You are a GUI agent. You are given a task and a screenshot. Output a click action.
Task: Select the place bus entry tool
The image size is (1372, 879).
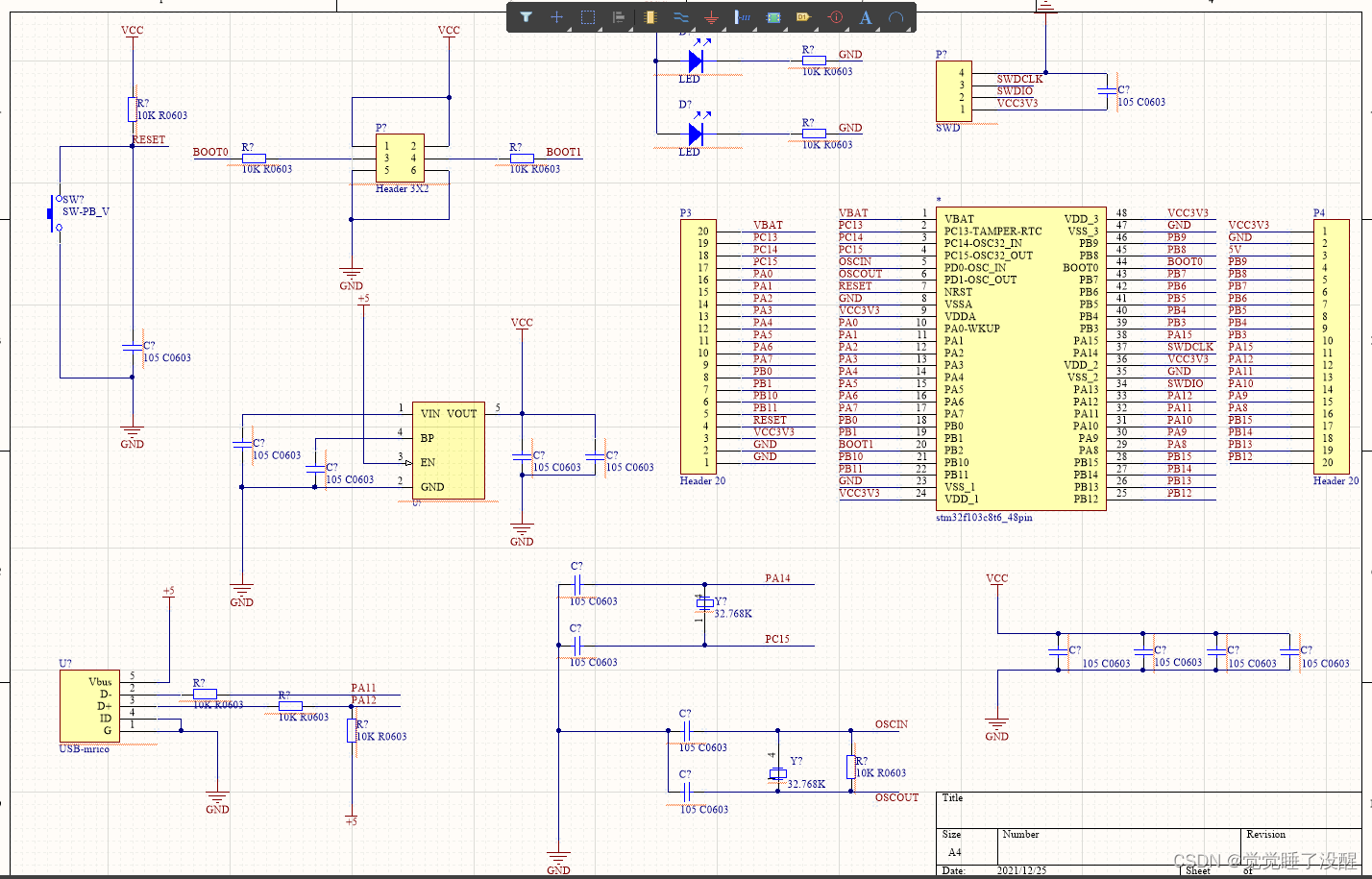(x=742, y=17)
